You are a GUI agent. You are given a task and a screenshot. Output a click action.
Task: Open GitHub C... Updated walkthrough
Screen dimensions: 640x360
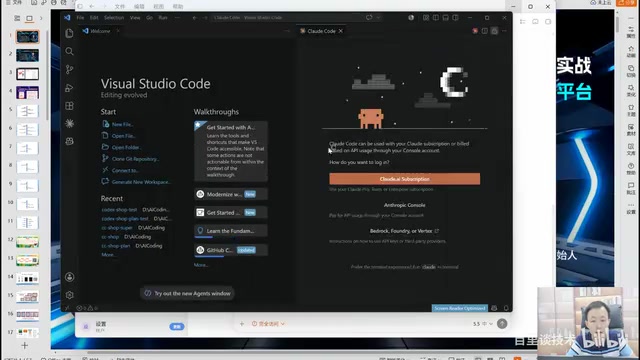(231, 250)
